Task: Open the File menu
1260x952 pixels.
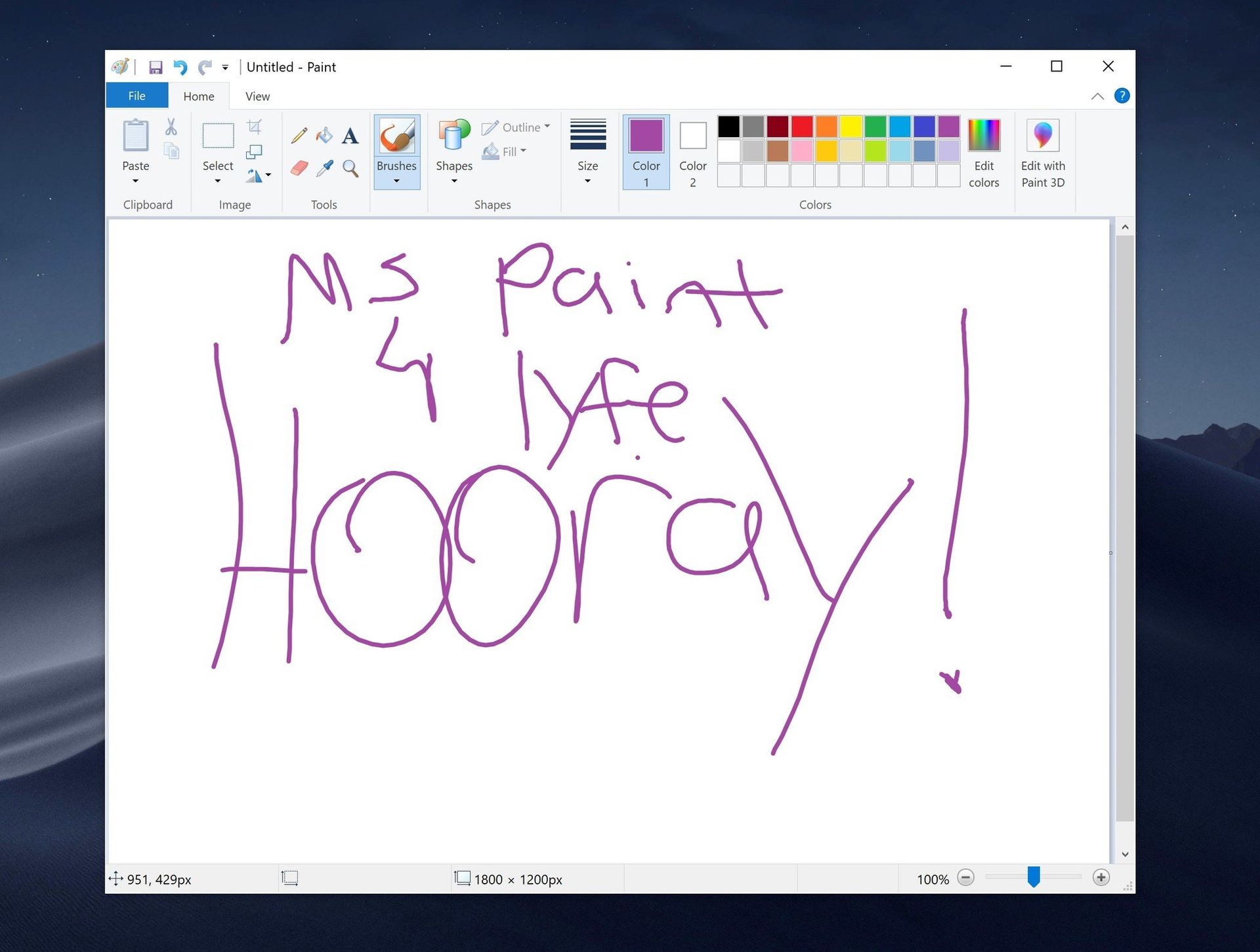Action: click(x=136, y=95)
